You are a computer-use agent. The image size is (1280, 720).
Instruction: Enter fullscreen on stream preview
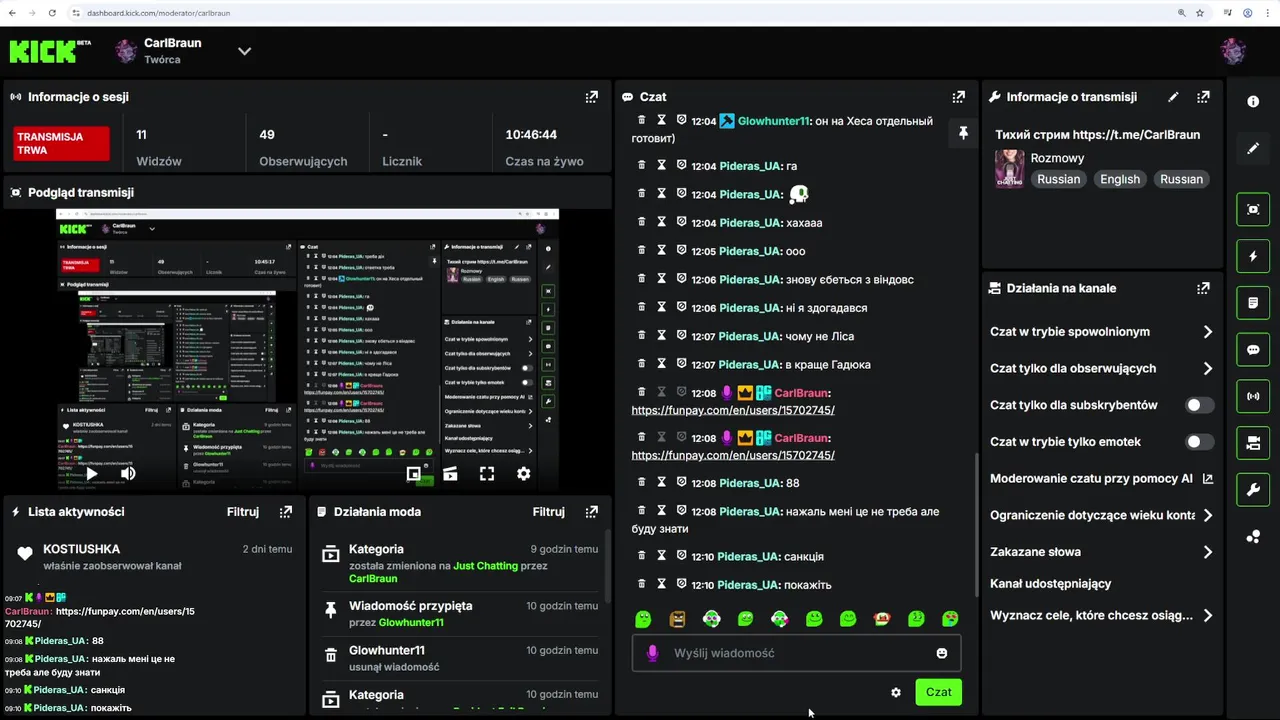pos(487,474)
